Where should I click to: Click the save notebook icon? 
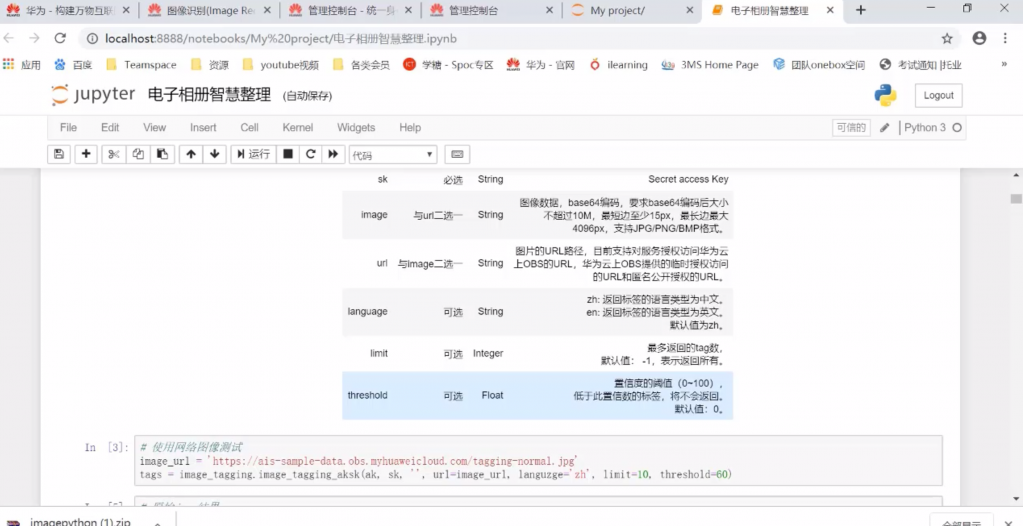coord(59,154)
